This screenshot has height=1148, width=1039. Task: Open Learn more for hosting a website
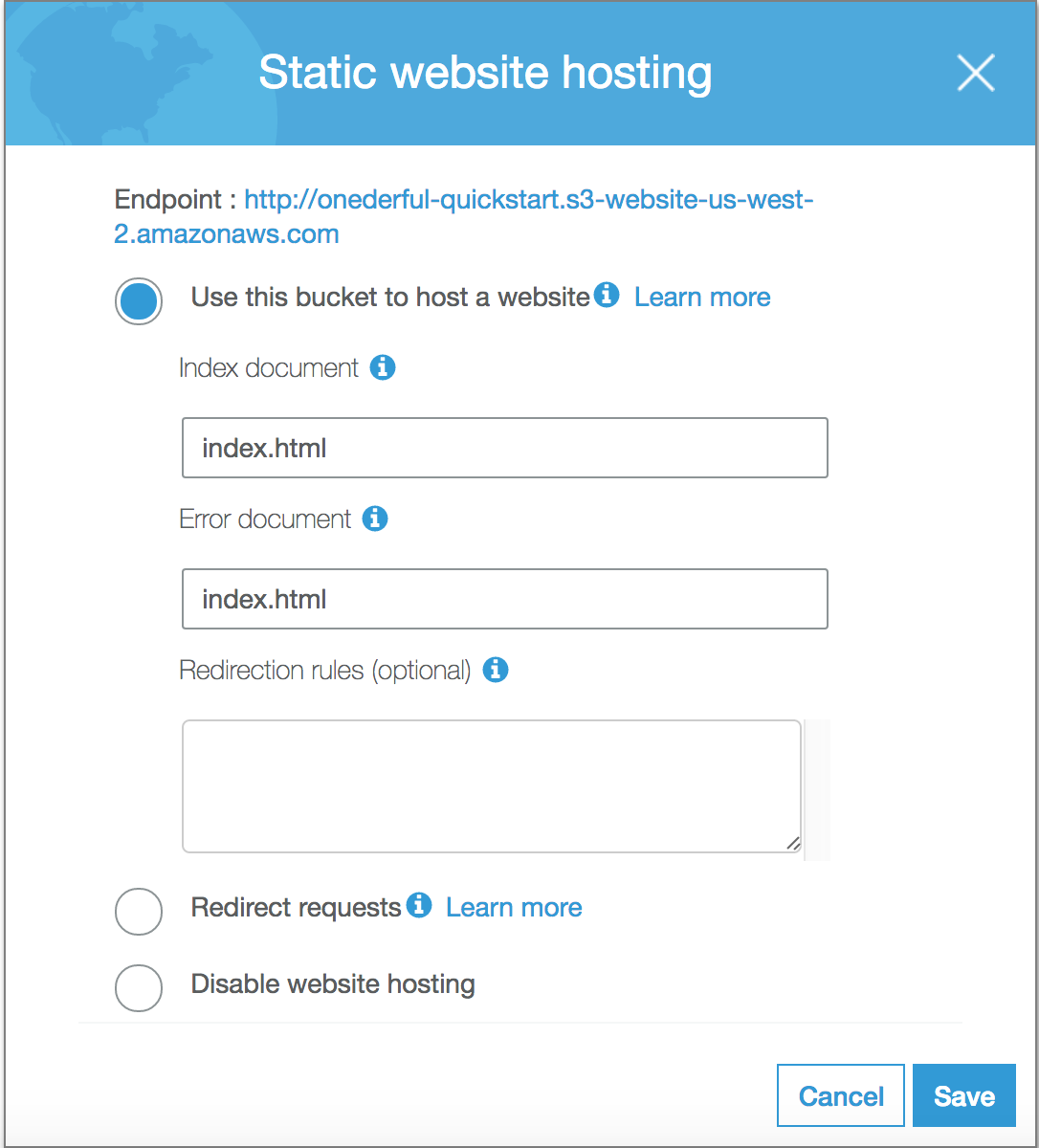(x=702, y=298)
